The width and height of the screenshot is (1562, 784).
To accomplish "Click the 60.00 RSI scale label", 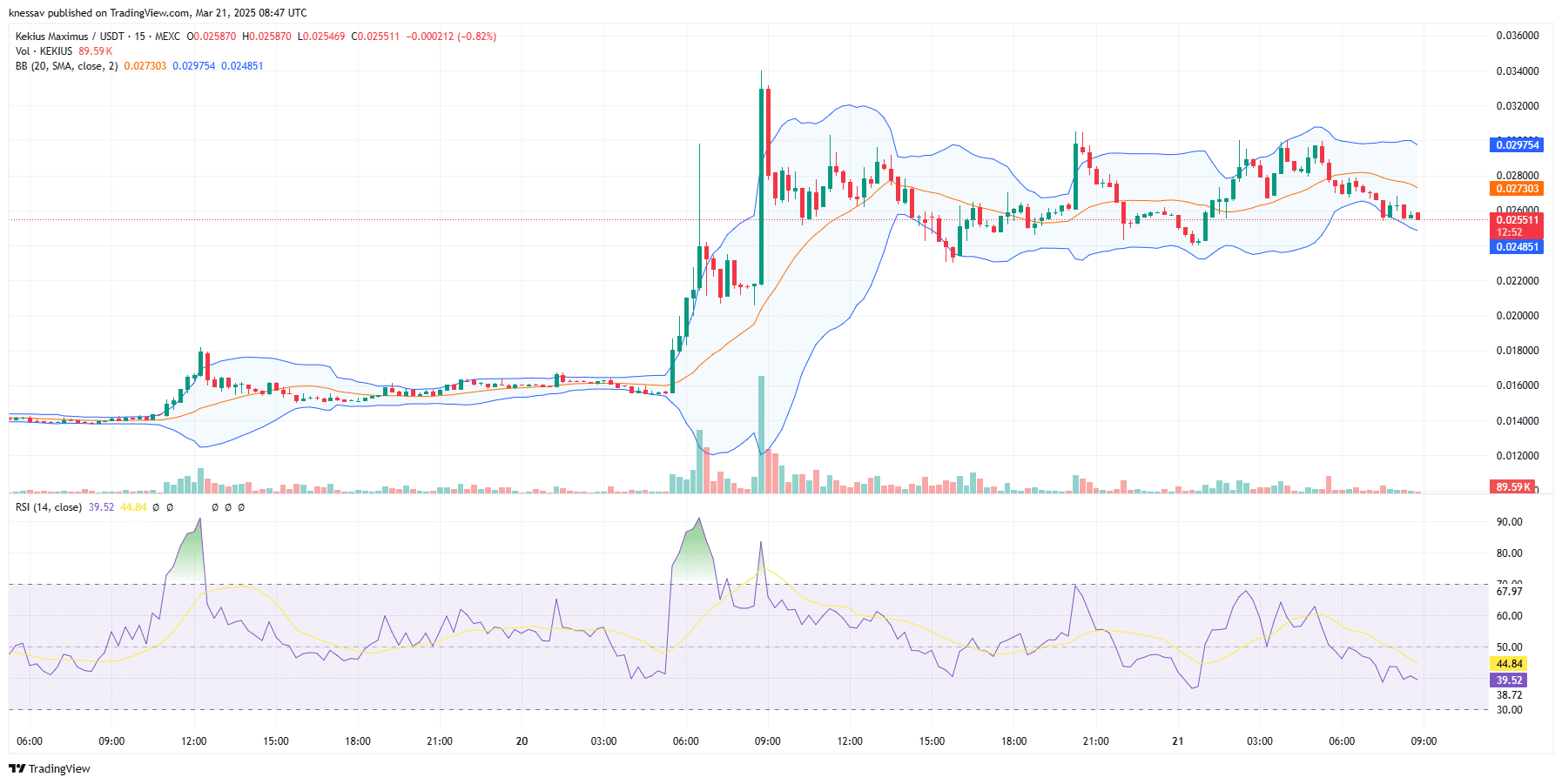I will click(1509, 616).
